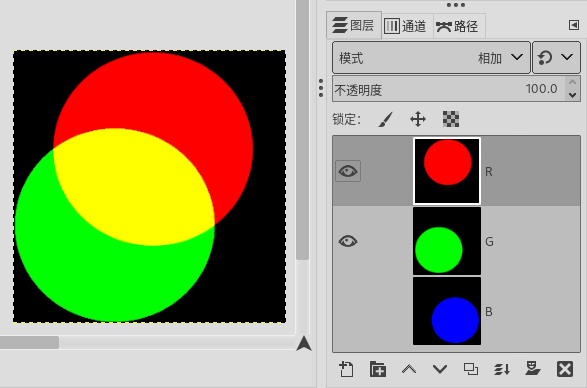The image size is (587, 388).
Task: Select the B layer thumbnail
Action: tap(447, 311)
